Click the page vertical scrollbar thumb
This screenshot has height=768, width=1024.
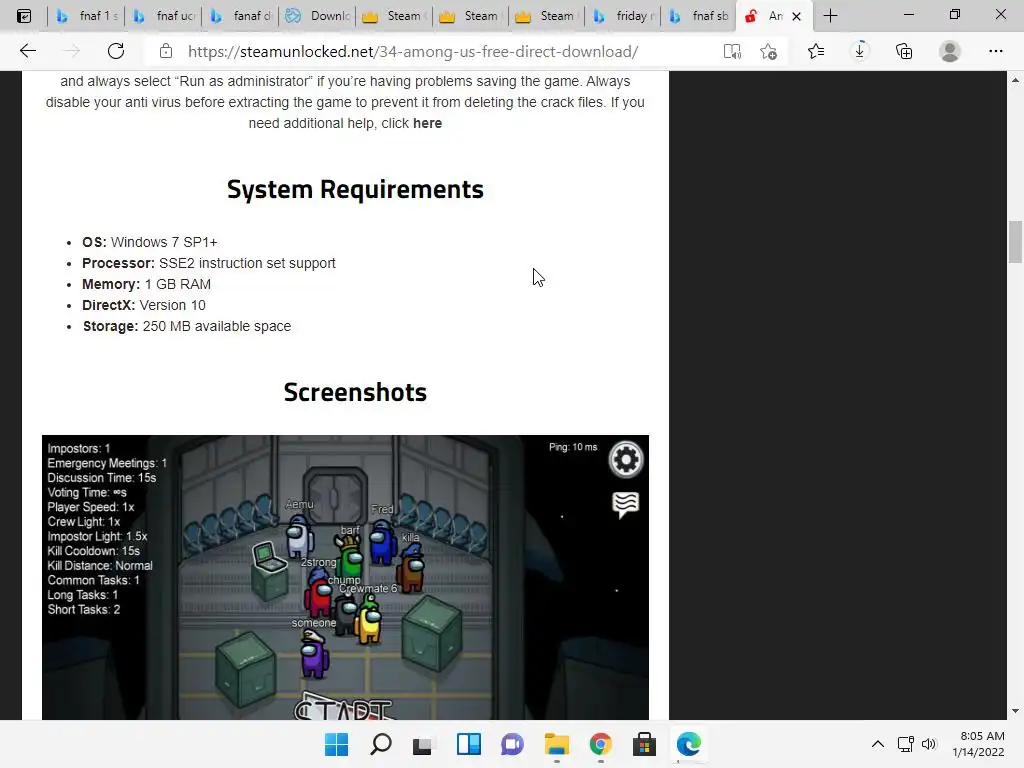tap(1015, 242)
